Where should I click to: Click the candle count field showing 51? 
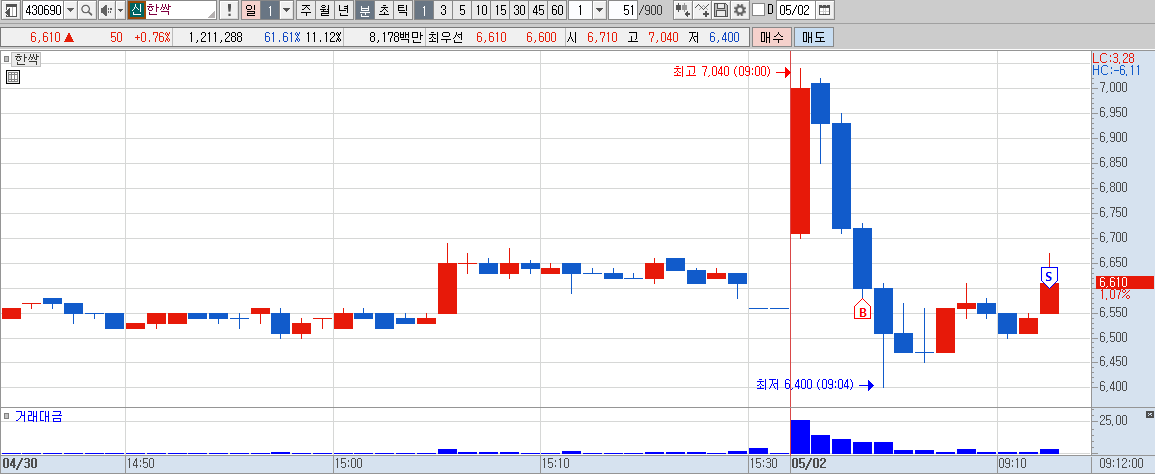(x=623, y=10)
